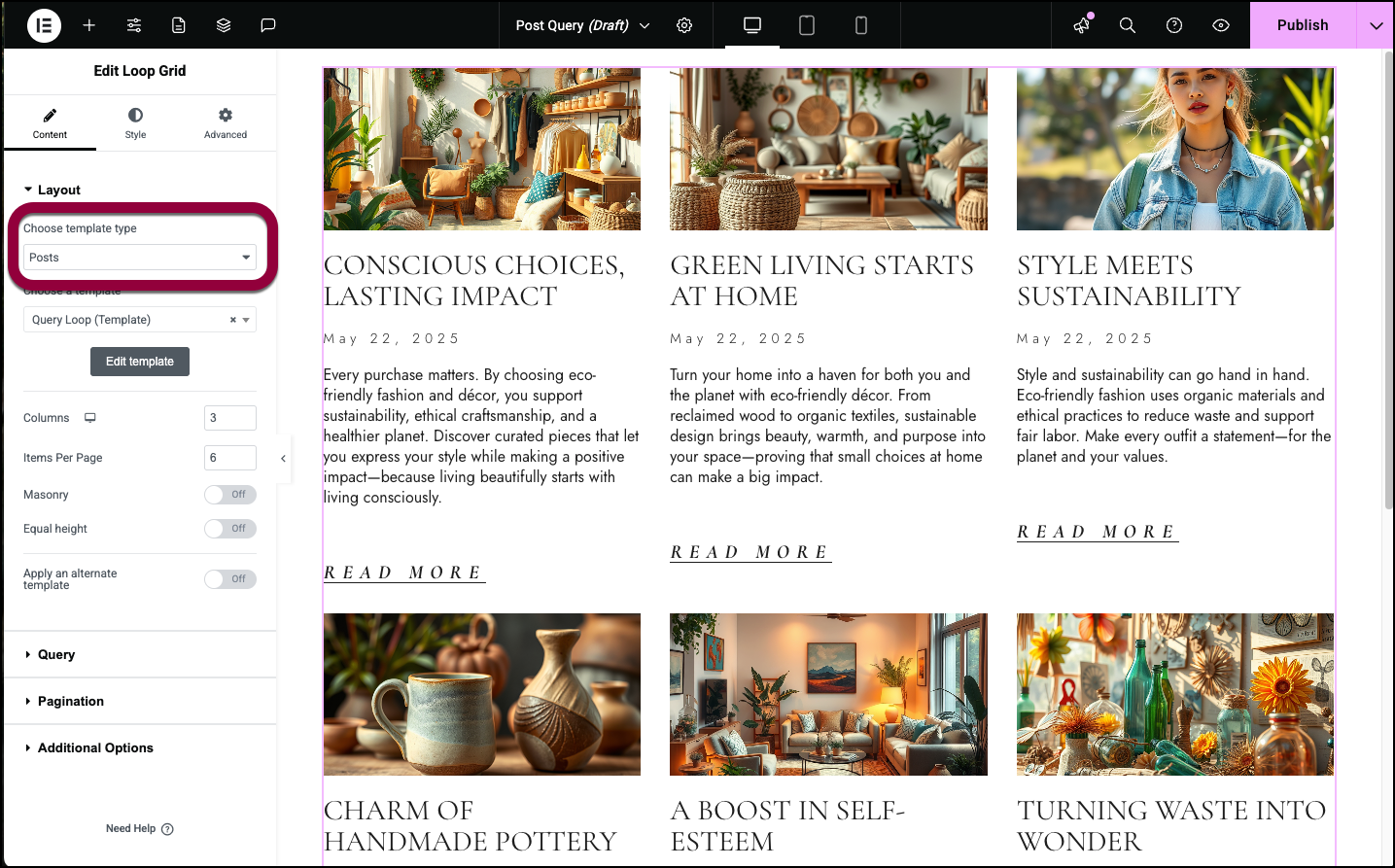Open the Notes speech bubble icon
The image size is (1395, 868).
pos(268,25)
